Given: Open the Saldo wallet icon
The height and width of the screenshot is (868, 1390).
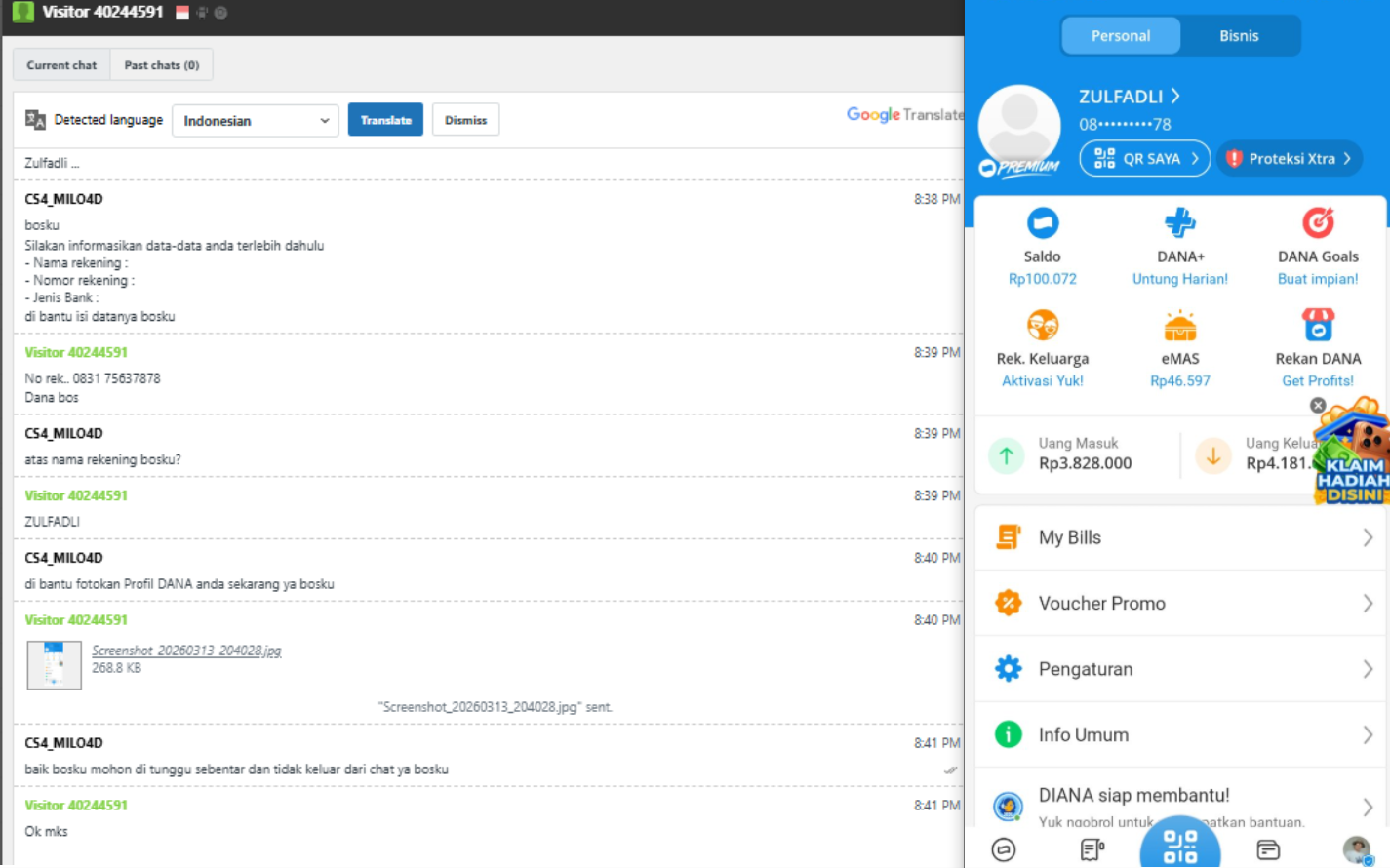Looking at the screenshot, I should pyautogui.click(x=1043, y=223).
